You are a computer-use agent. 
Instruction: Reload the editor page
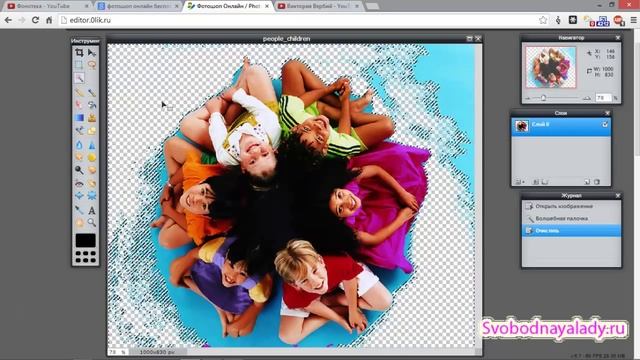point(36,20)
